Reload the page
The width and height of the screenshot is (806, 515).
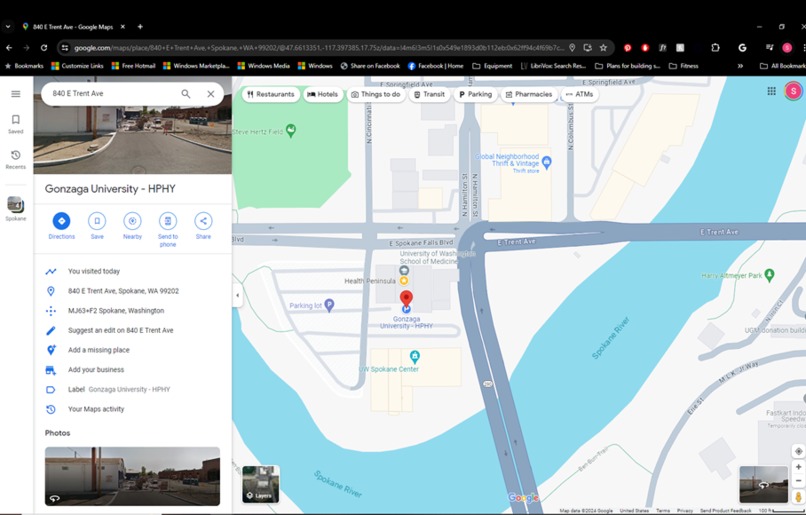[x=44, y=48]
